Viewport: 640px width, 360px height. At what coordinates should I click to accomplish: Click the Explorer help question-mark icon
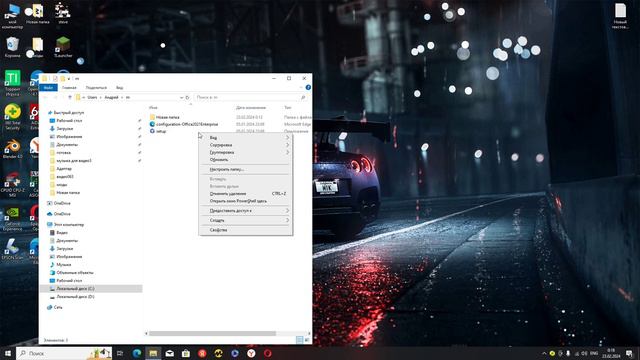308,87
